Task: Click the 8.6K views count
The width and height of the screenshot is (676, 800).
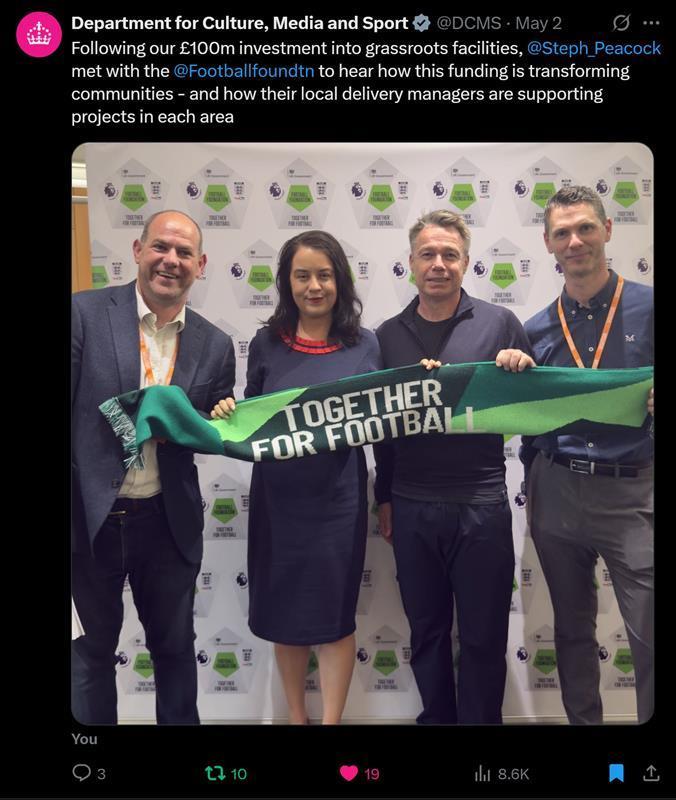Action: tap(513, 774)
